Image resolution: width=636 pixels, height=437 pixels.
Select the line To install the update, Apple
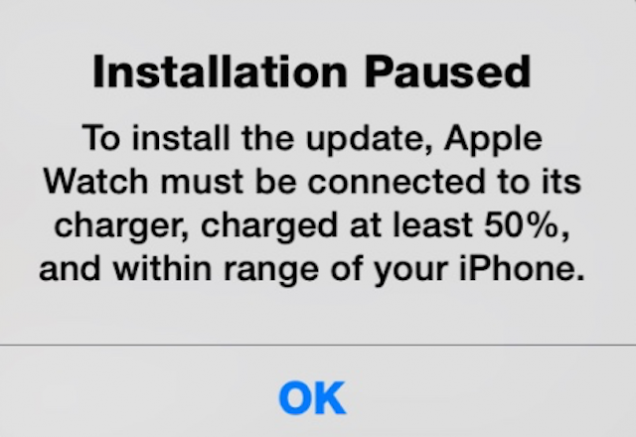pyautogui.click(x=312, y=140)
